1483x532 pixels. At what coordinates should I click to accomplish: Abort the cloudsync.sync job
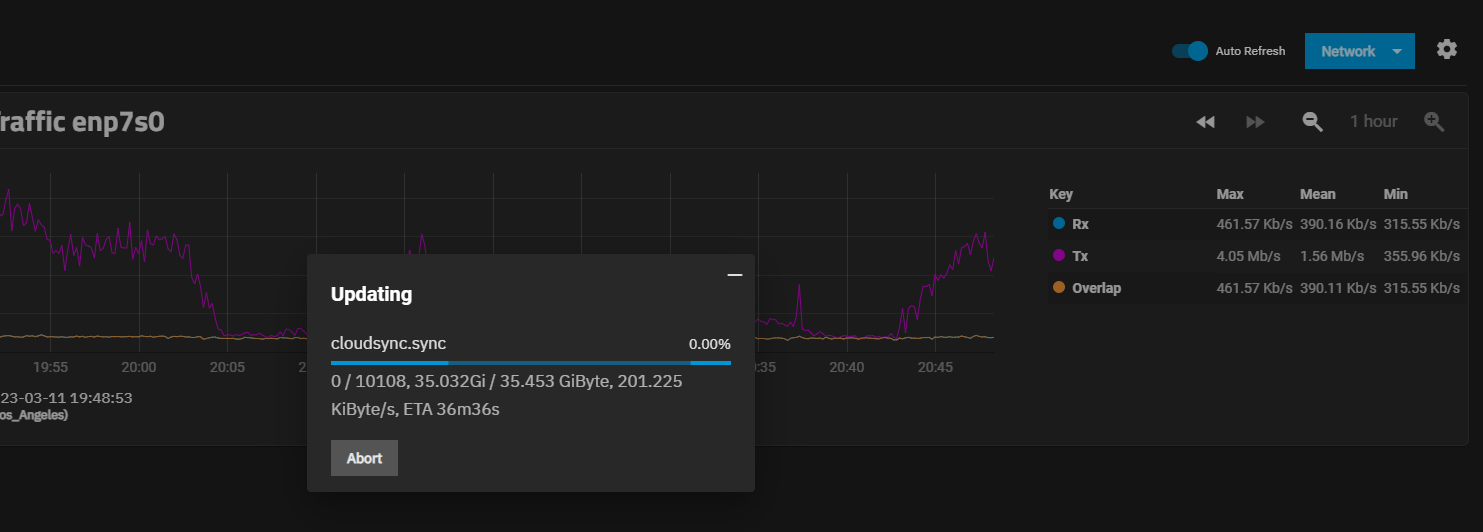pyautogui.click(x=364, y=458)
